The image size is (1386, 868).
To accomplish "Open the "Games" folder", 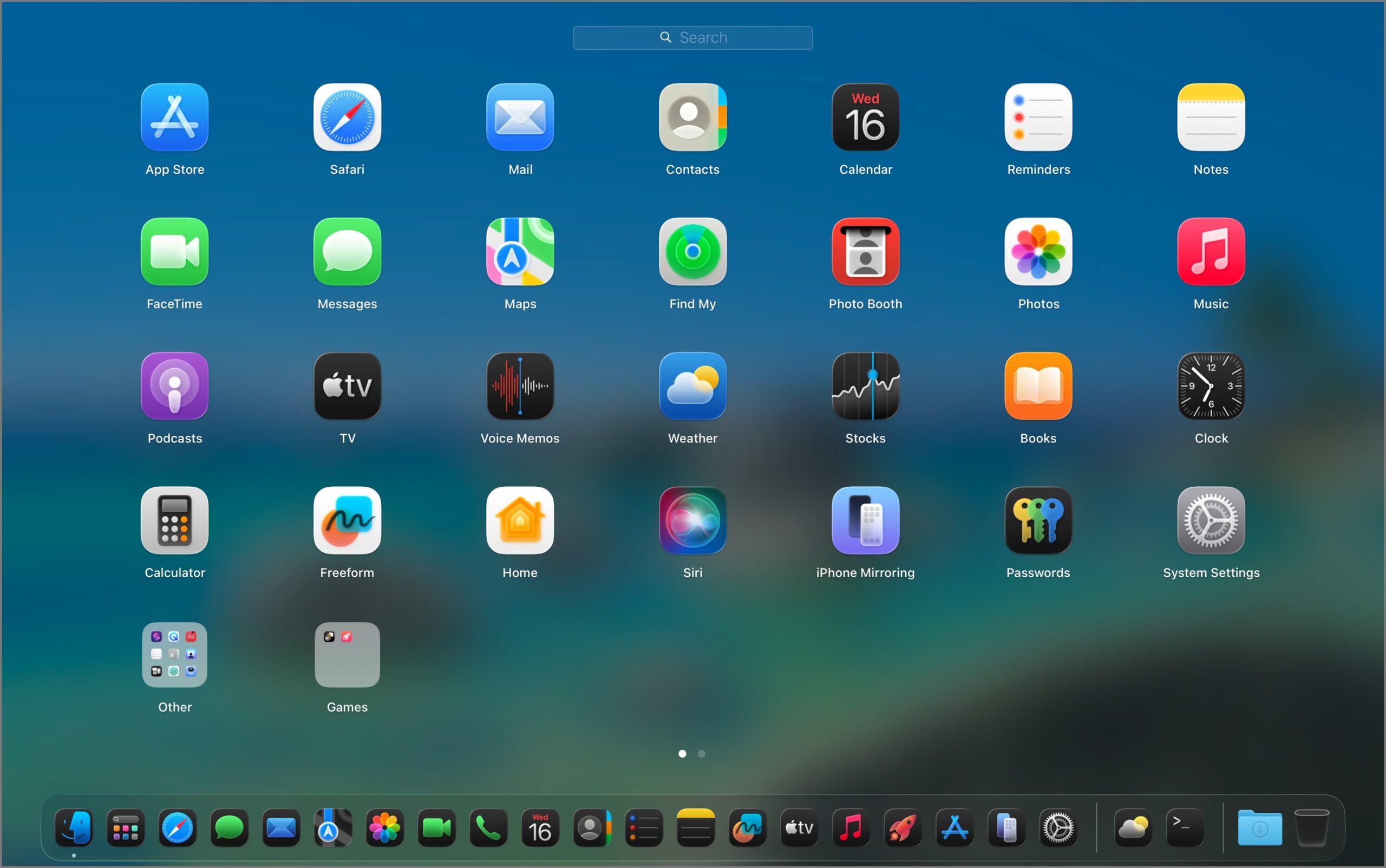I will point(346,655).
